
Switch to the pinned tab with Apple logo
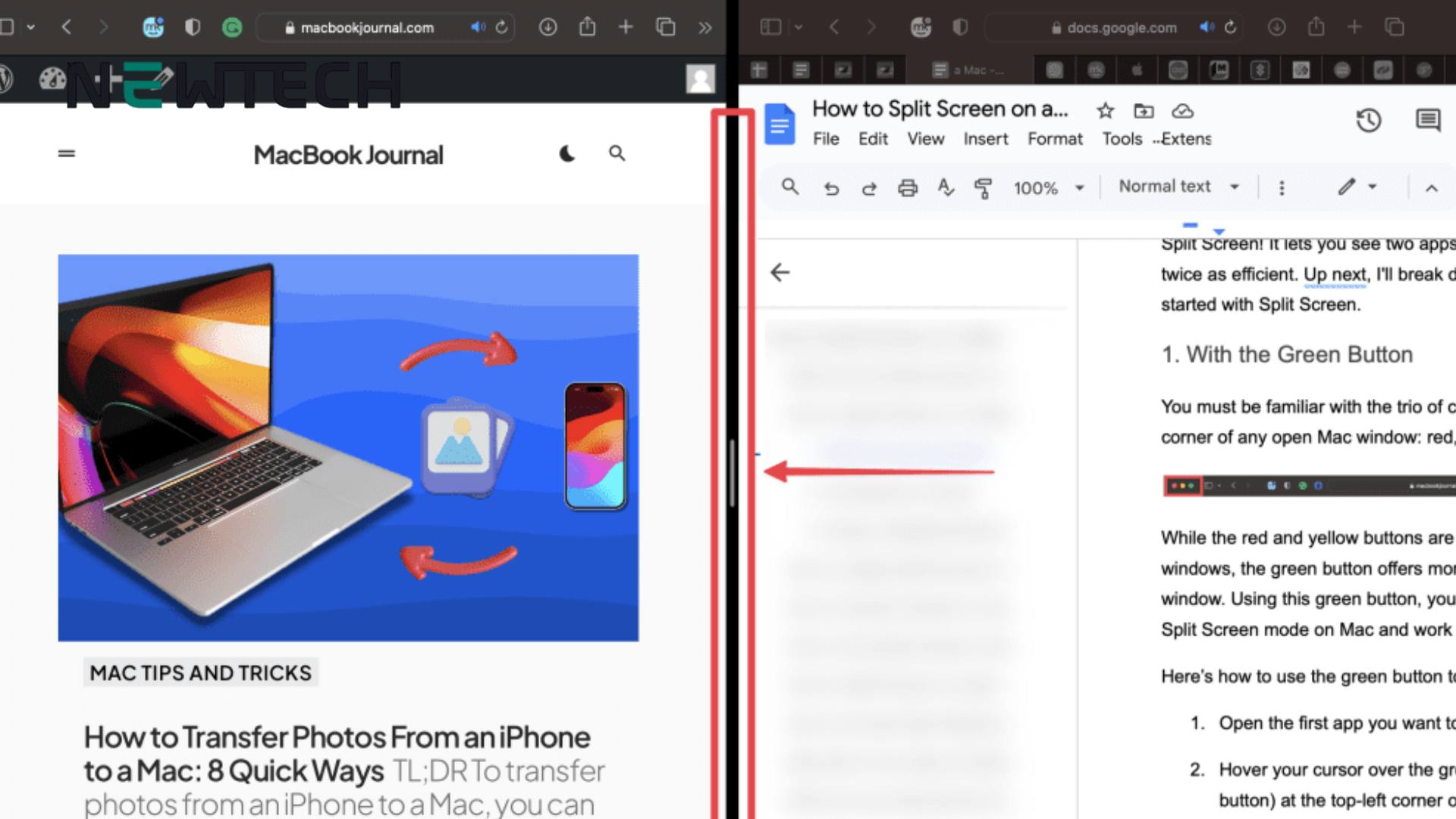(x=1137, y=71)
